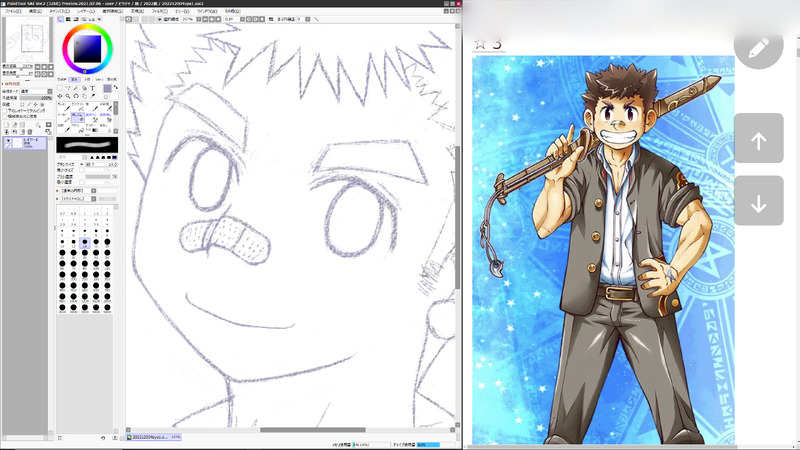Select the open document tab at canvas bottom
This screenshot has height=450, width=800.
pyautogui.click(x=154, y=437)
